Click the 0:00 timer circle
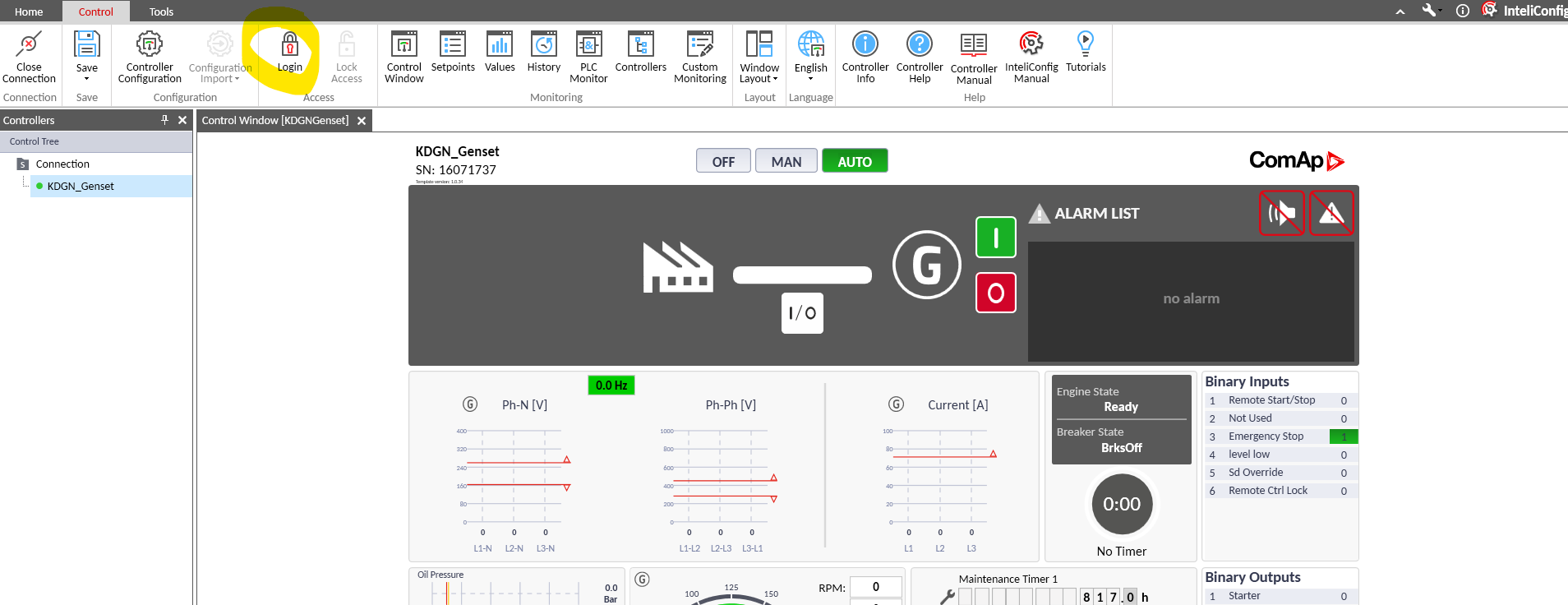Screen dimensions: 1568x605 1122,504
